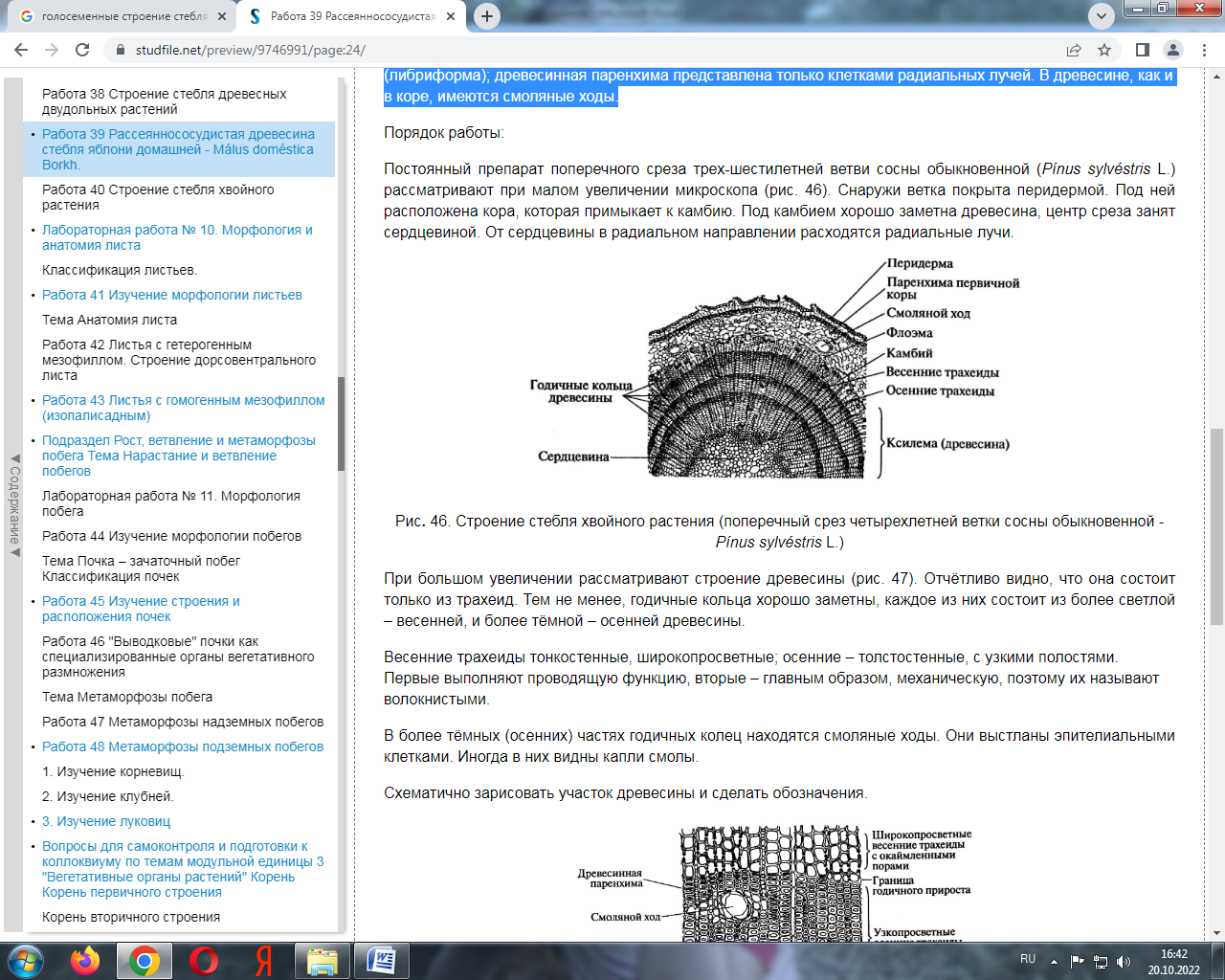This screenshot has height=980, width=1225.
Task: Open 'Лабораторная работа № 10' link
Action: 177,237
